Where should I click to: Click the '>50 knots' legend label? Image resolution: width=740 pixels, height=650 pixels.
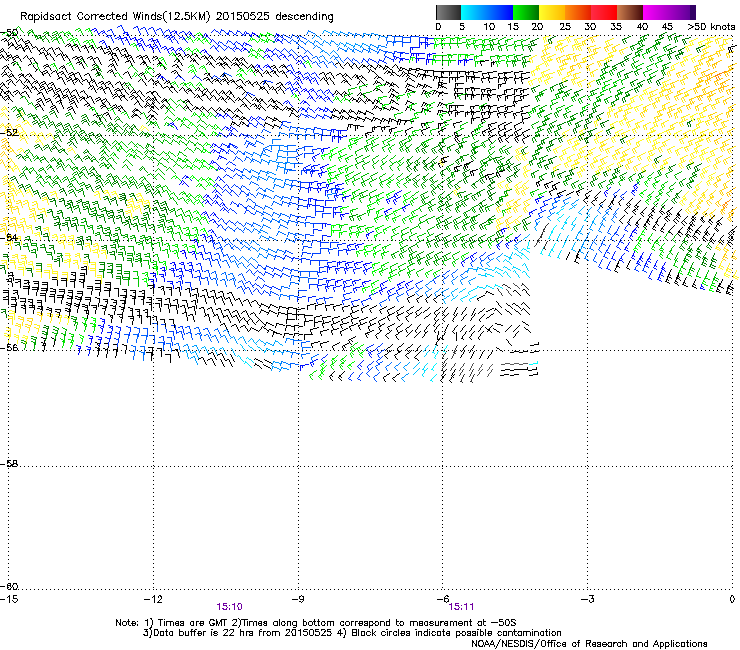(711, 27)
